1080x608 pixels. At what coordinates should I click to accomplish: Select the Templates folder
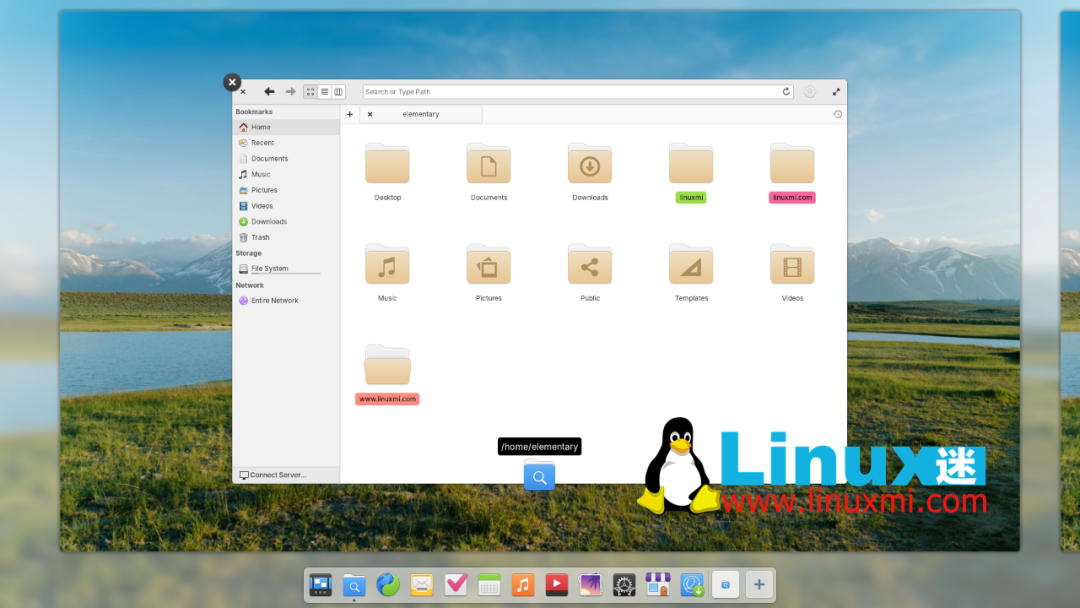coord(691,273)
